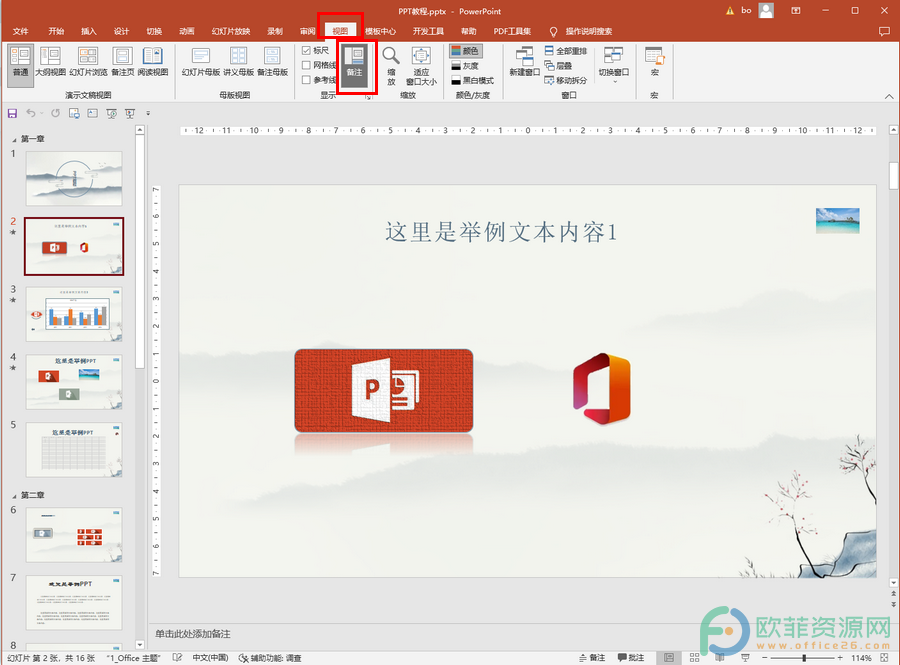
Task: Open ribbon display options in title bar
Action: (x=796, y=11)
